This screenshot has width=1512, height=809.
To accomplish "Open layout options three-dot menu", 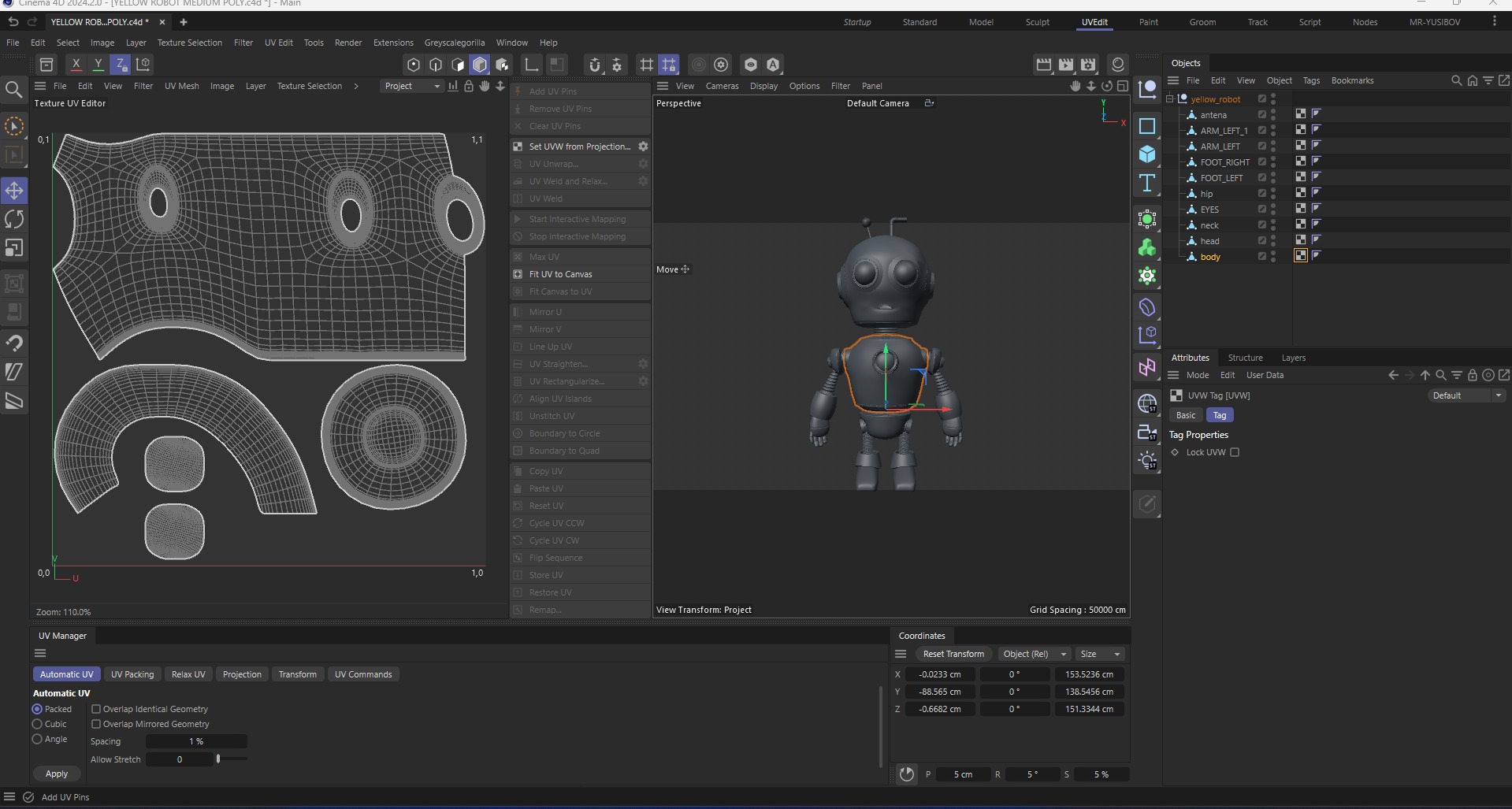I will [1494, 22].
